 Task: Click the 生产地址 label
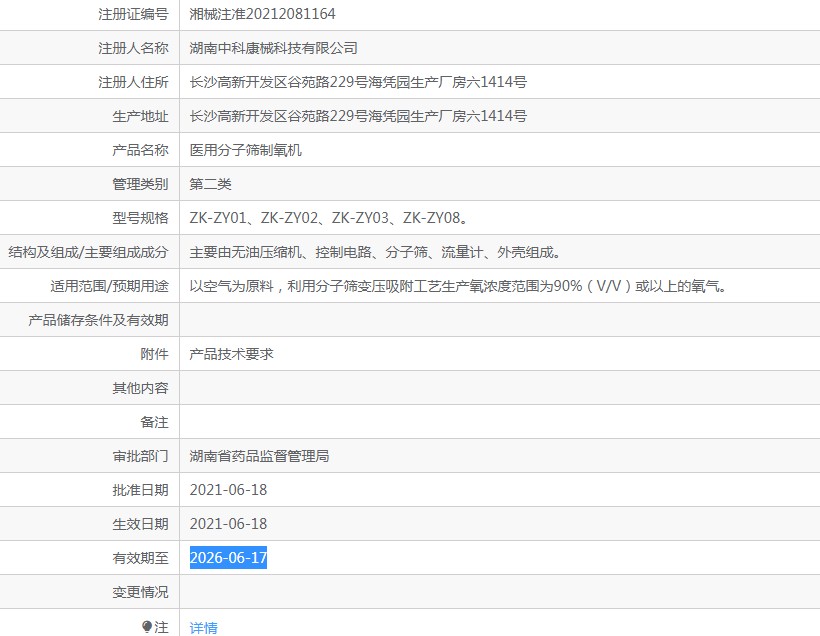click(x=140, y=116)
